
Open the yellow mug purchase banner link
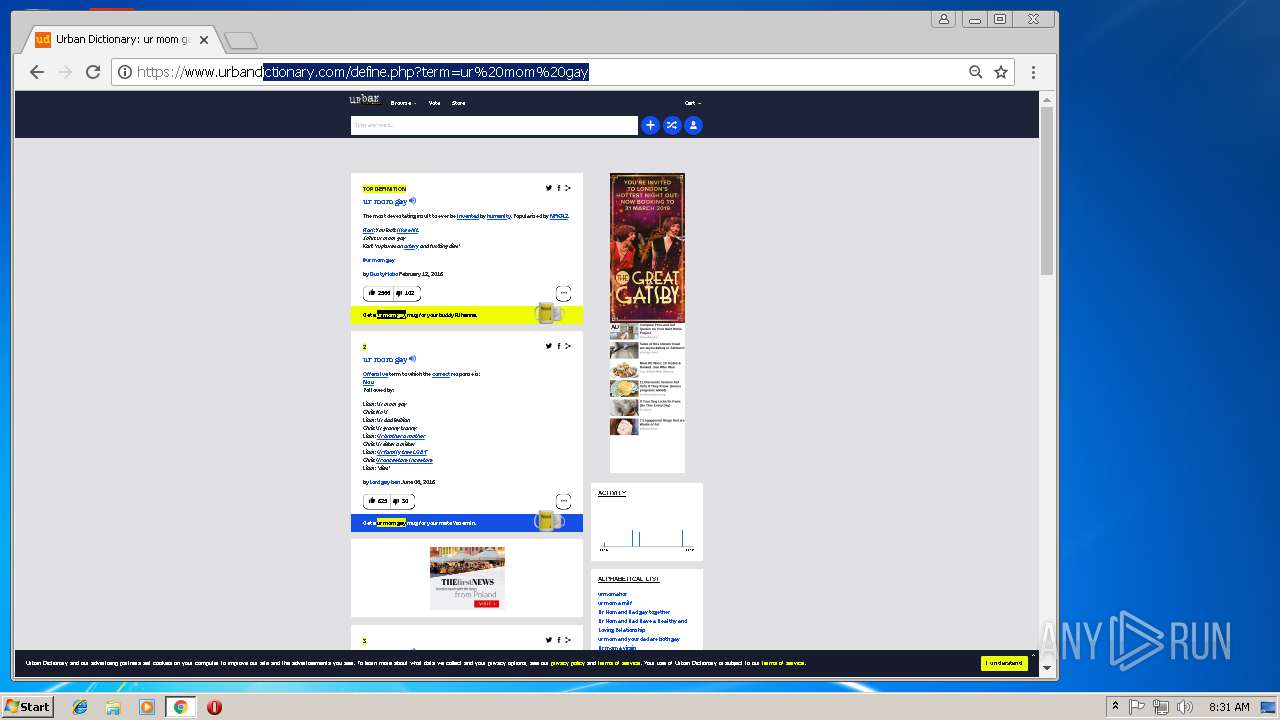pos(466,315)
